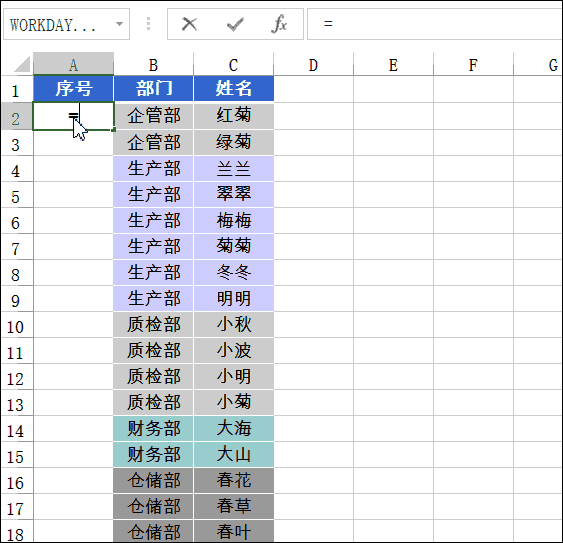Select column C header
The width and height of the screenshot is (563, 543).
pyautogui.click(x=234, y=65)
